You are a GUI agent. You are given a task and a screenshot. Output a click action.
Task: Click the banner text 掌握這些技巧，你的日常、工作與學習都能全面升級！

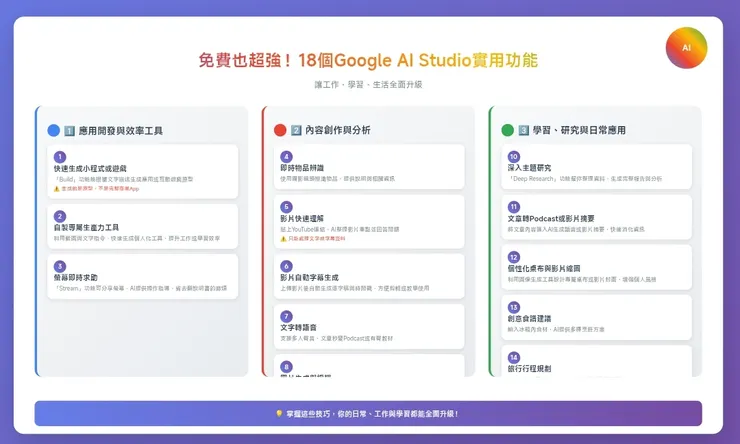[372, 414]
